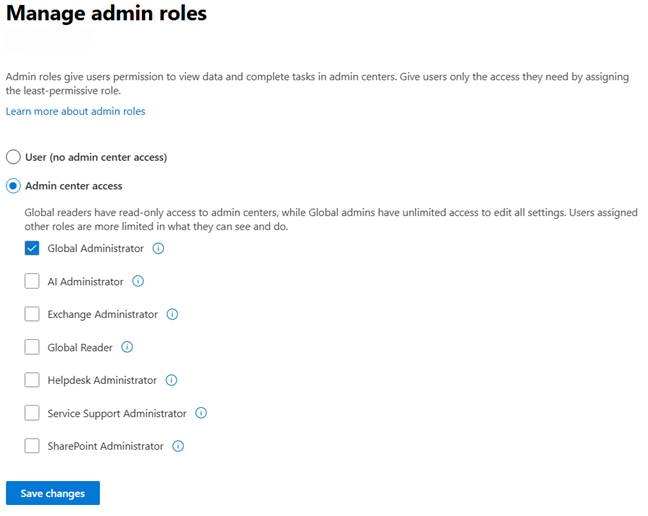This screenshot has height=516, width=648.
Task: Check Service Support Administrator box
Action: pyautogui.click(x=32, y=413)
